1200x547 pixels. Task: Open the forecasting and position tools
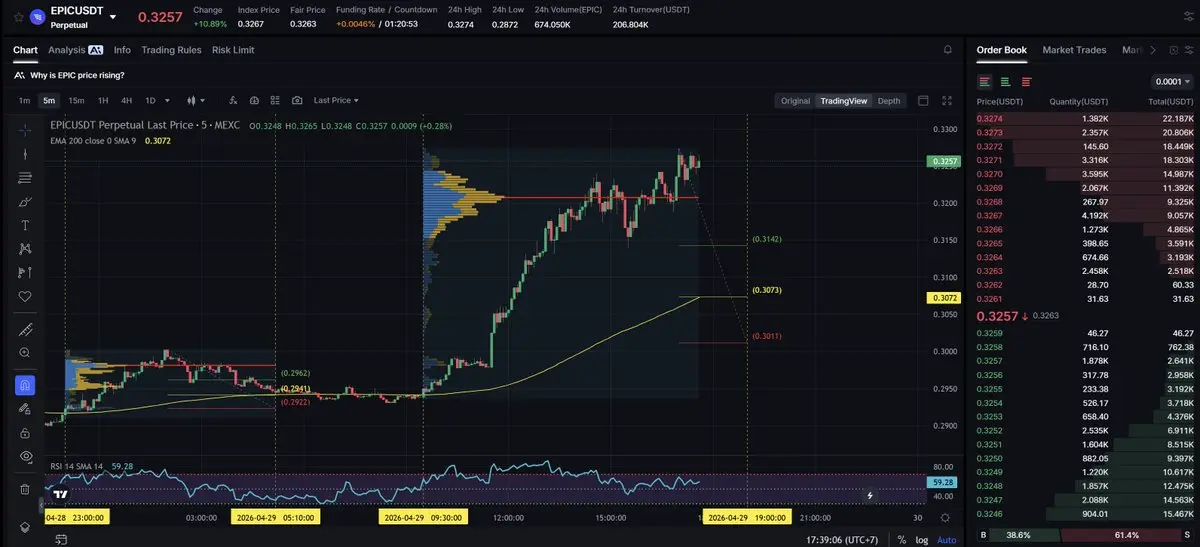25,272
